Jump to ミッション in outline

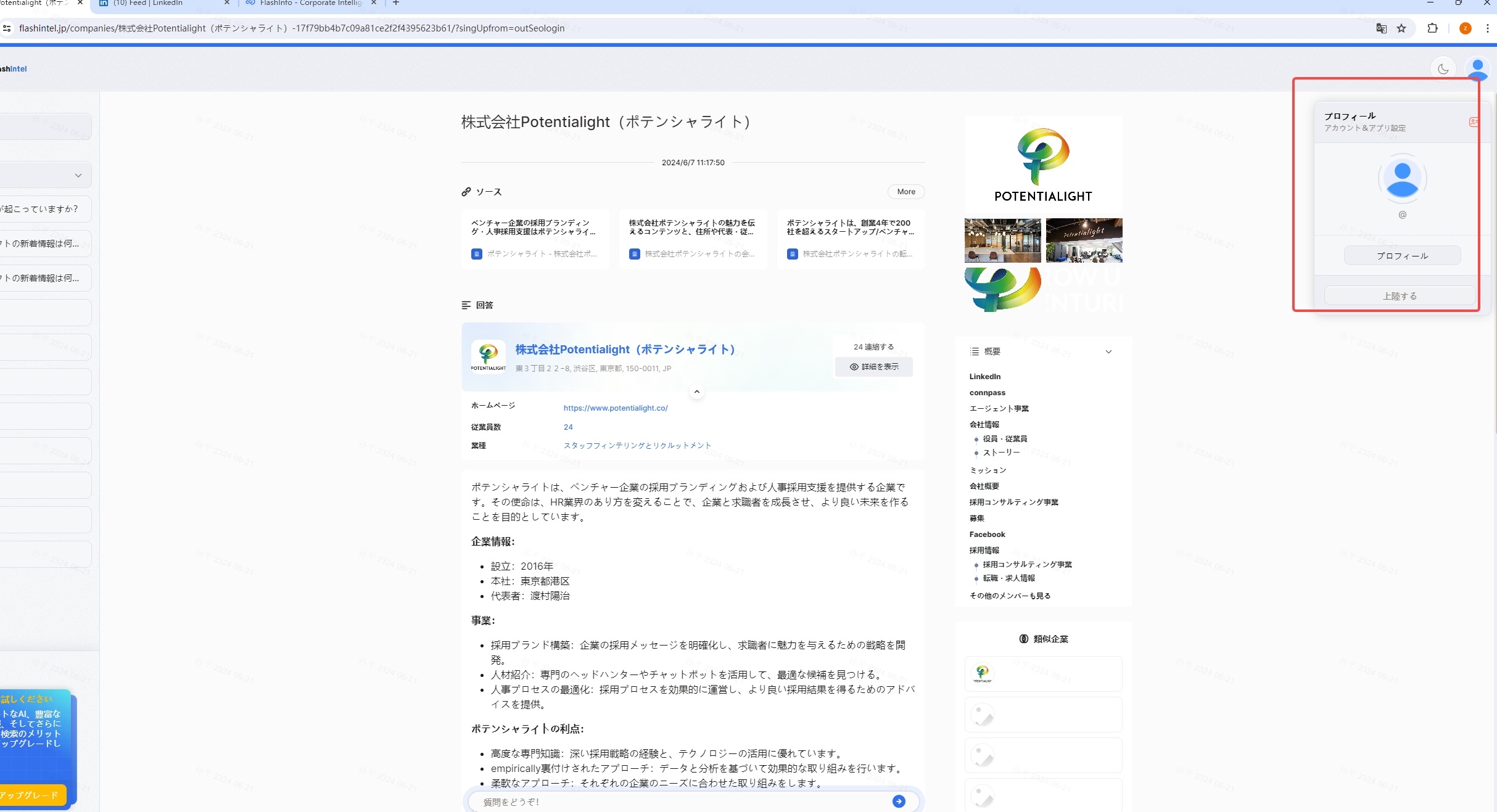(988, 470)
